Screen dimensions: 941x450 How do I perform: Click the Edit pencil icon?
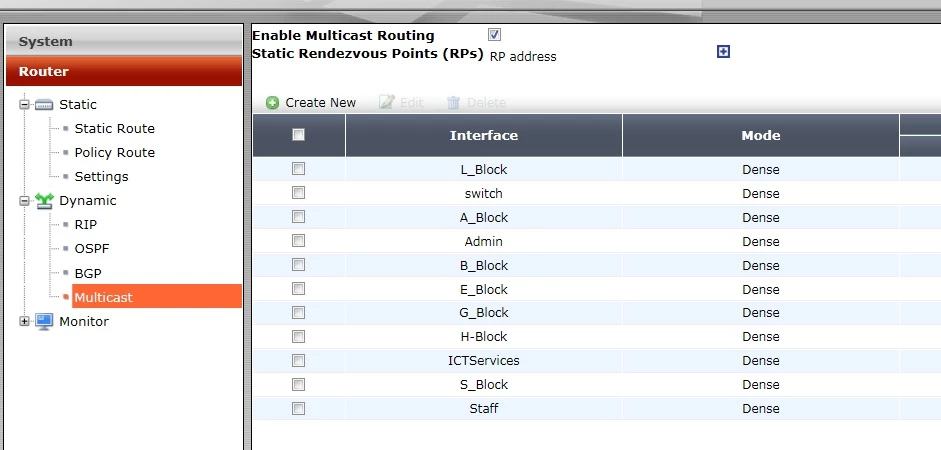(x=387, y=103)
